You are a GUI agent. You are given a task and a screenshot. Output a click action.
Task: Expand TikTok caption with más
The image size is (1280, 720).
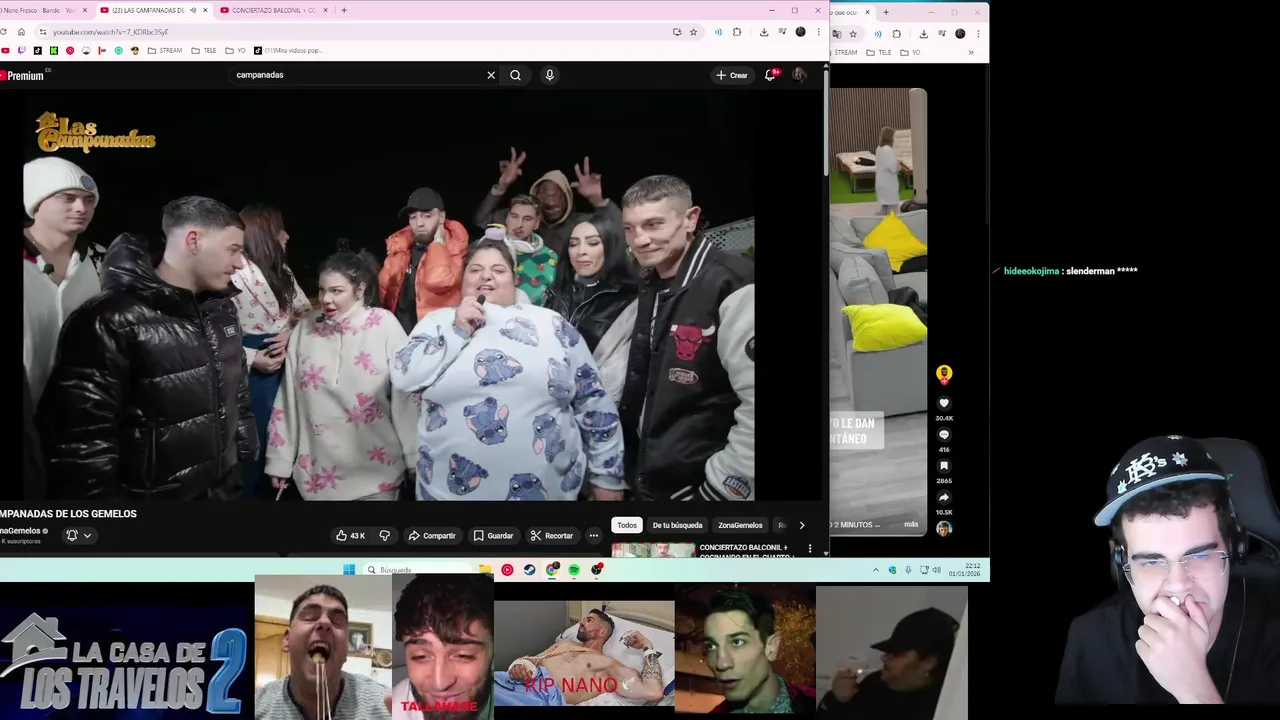[911, 524]
